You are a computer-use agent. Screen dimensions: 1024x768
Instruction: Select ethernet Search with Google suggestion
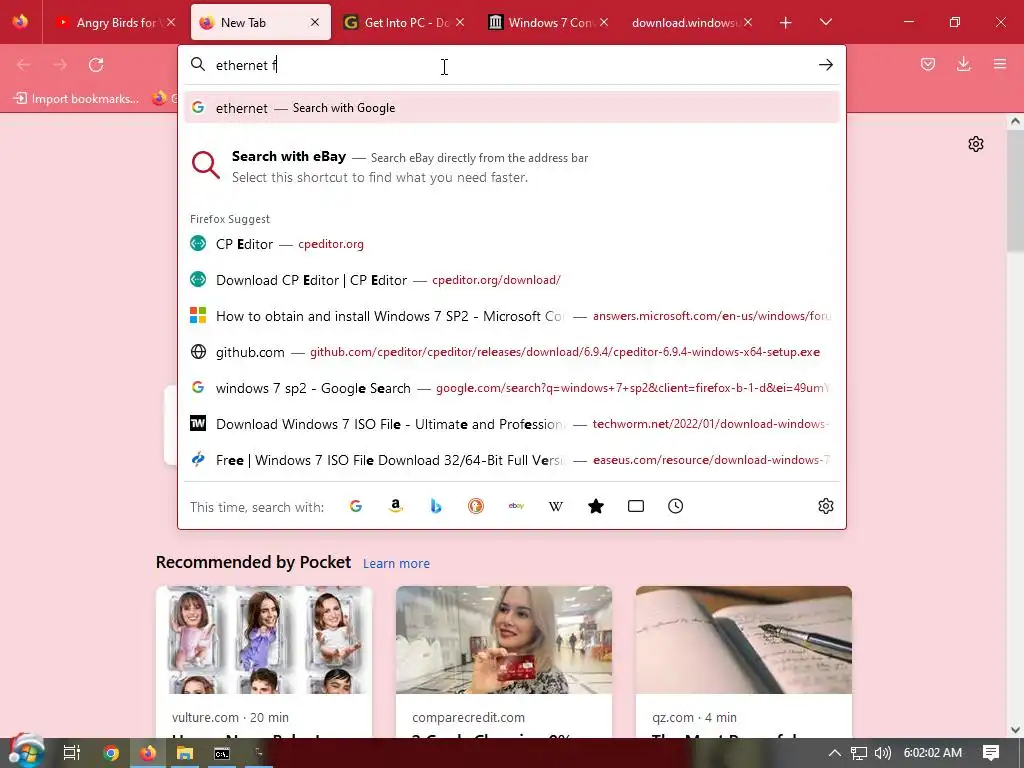pyautogui.click(x=512, y=108)
